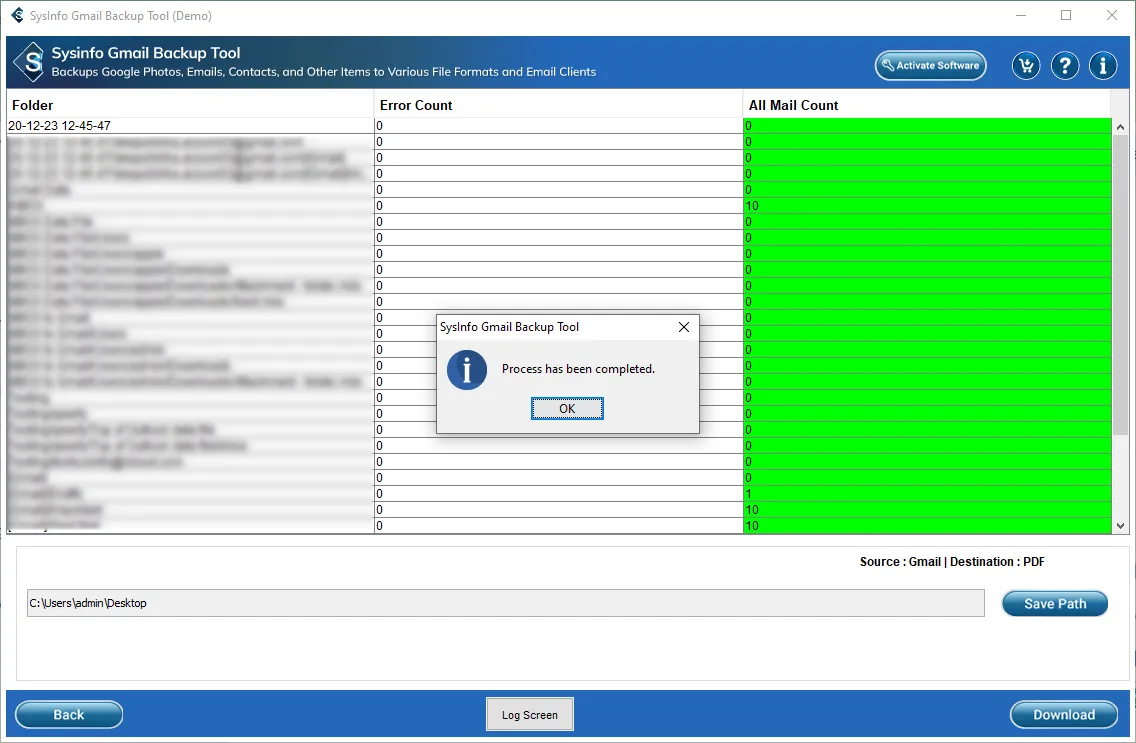
Task: Open the help question mark icon
Action: pos(1065,66)
